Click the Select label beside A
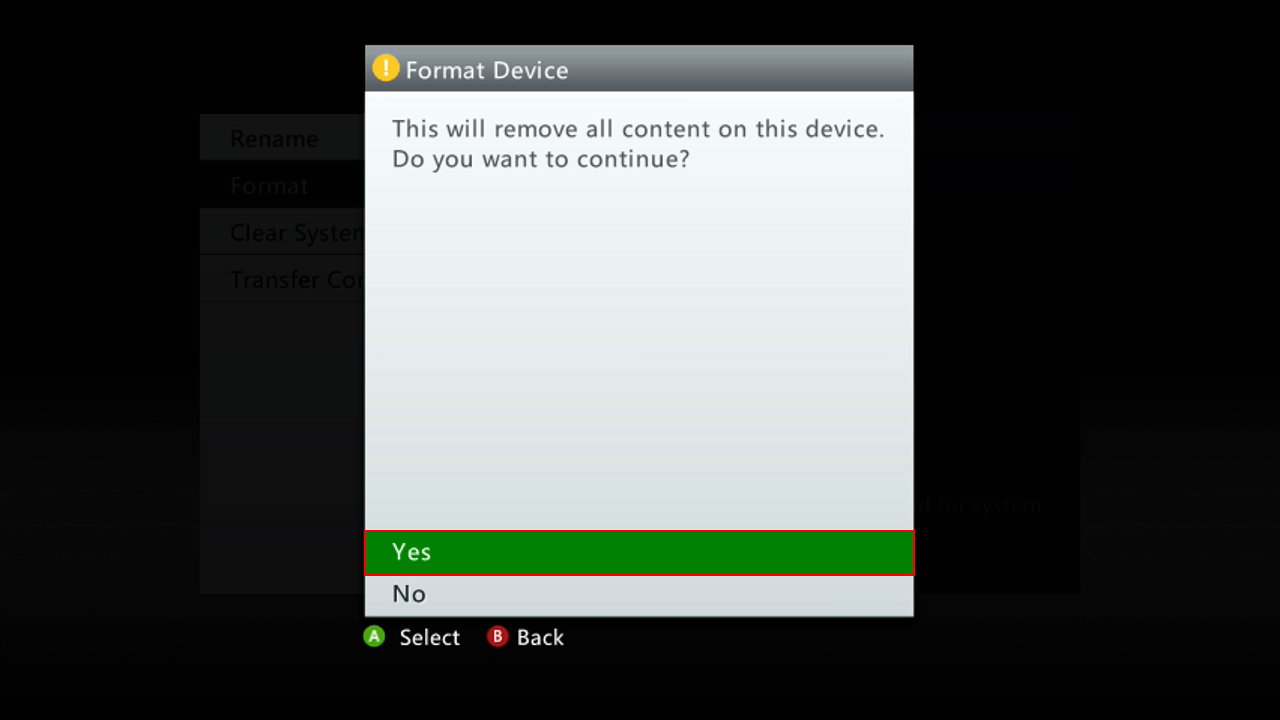The width and height of the screenshot is (1280, 720). tap(429, 638)
